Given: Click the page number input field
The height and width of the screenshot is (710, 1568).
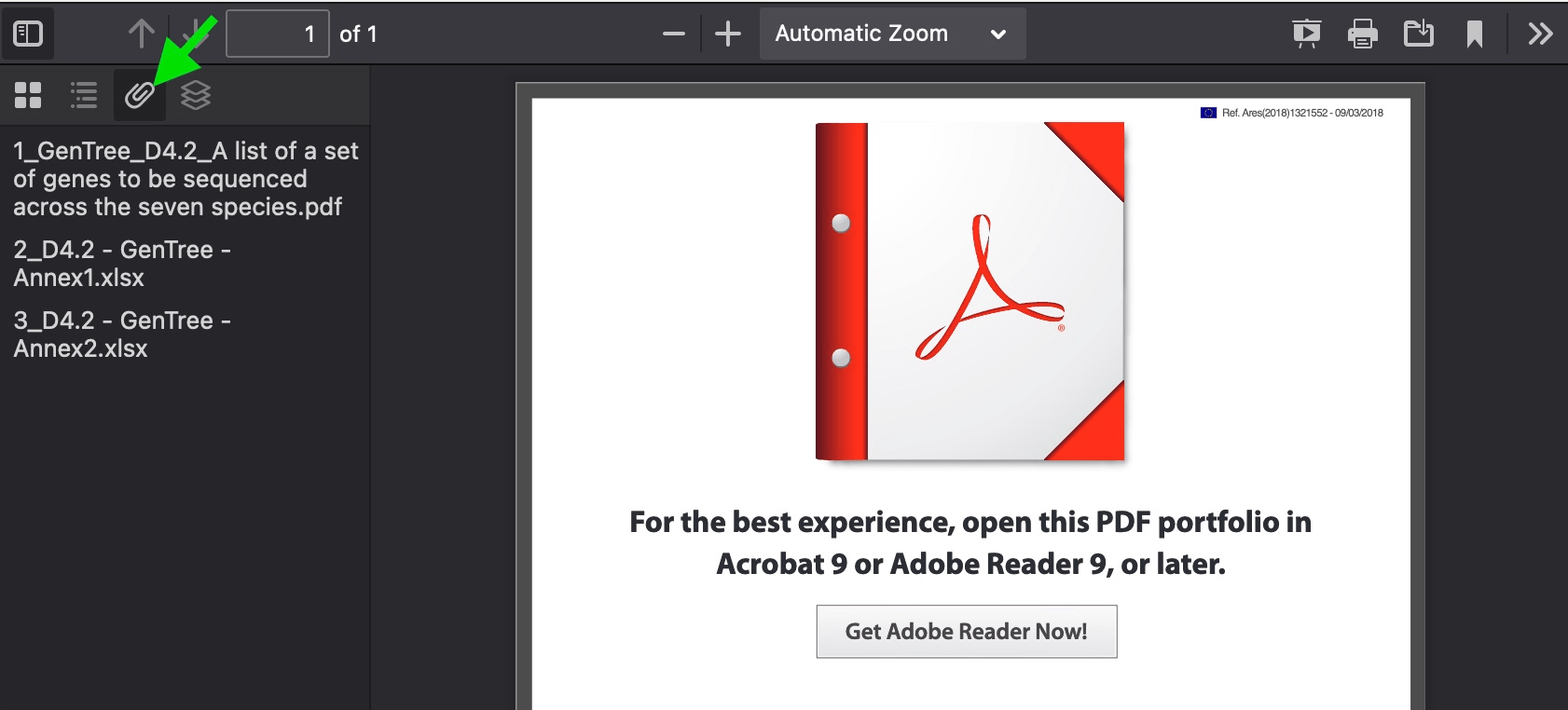Looking at the screenshot, I should click(x=278, y=34).
